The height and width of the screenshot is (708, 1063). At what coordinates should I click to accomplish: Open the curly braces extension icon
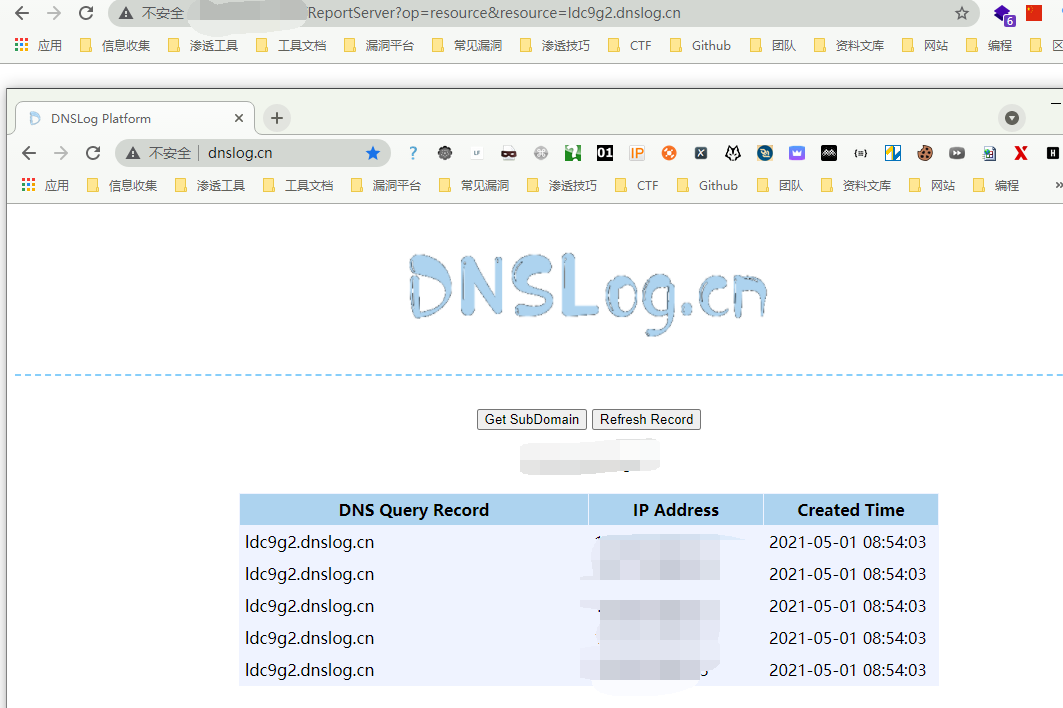860,153
